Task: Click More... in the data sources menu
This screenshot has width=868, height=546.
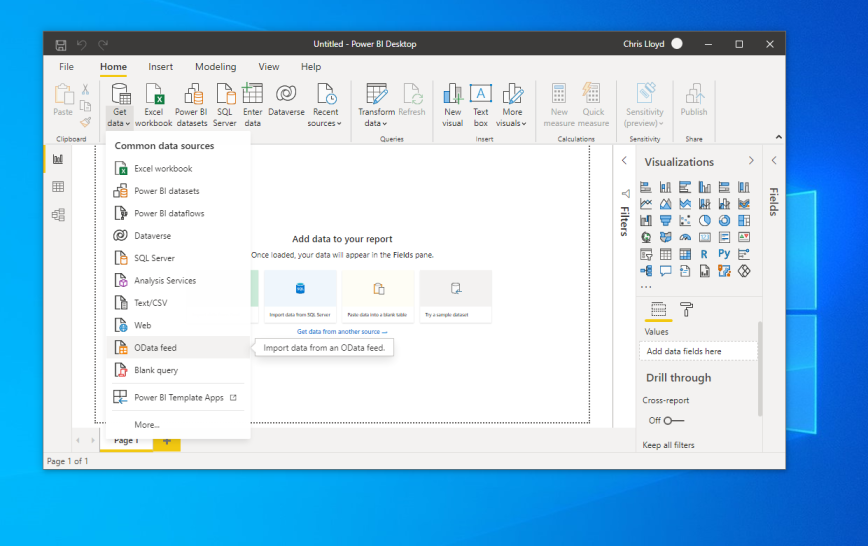Action: tap(178, 425)
